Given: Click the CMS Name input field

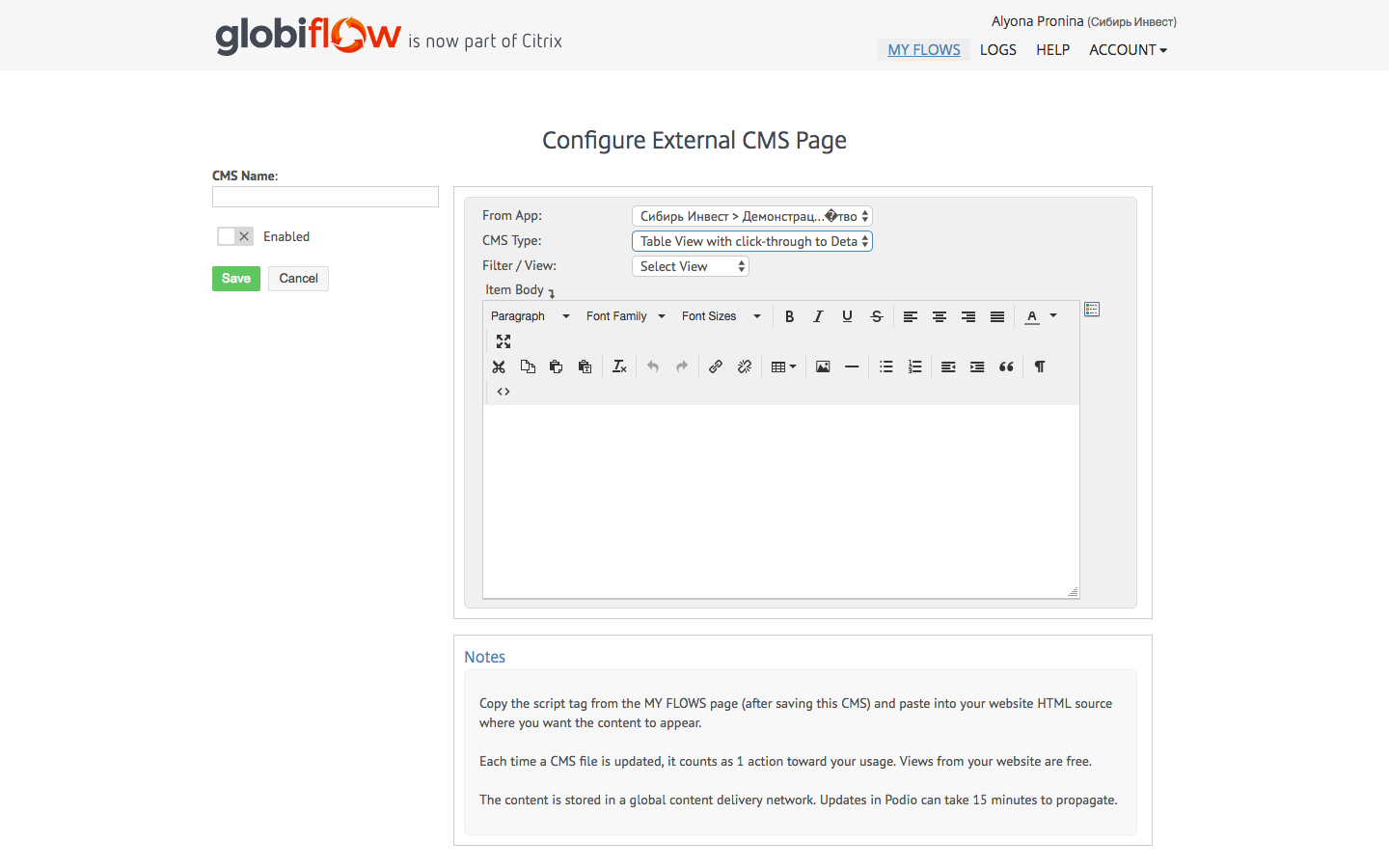Looking at the screenshot, I should (325, 197).
